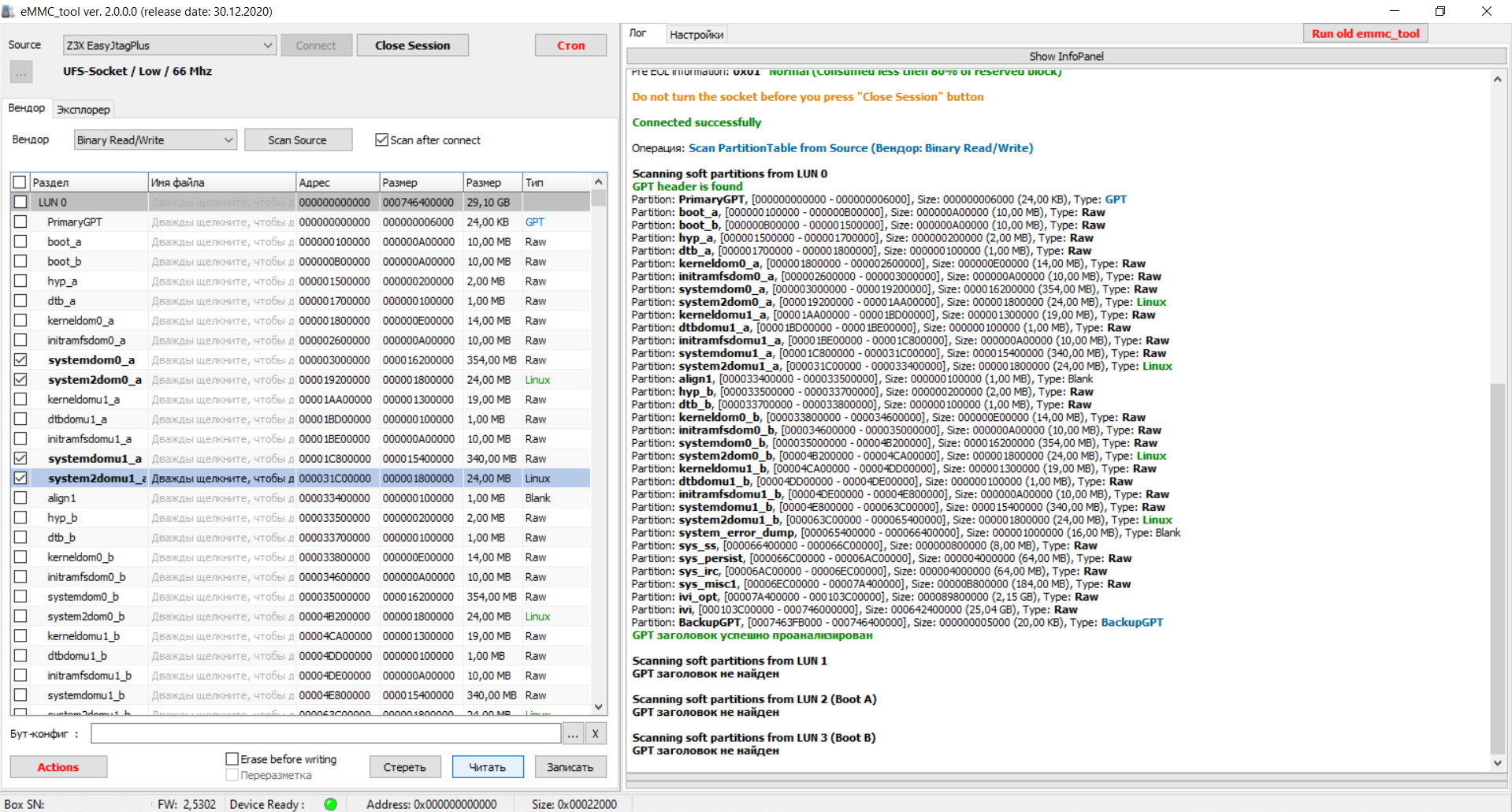Click the Тип column header

(x=555, y=182)
